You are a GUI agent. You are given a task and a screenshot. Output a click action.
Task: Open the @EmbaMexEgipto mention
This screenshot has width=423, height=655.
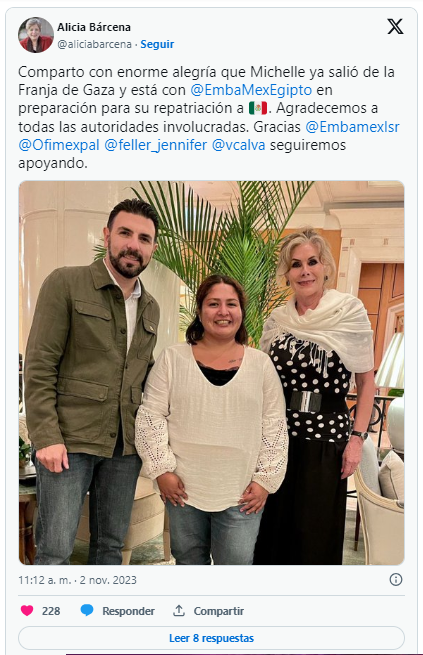[251, 90]
